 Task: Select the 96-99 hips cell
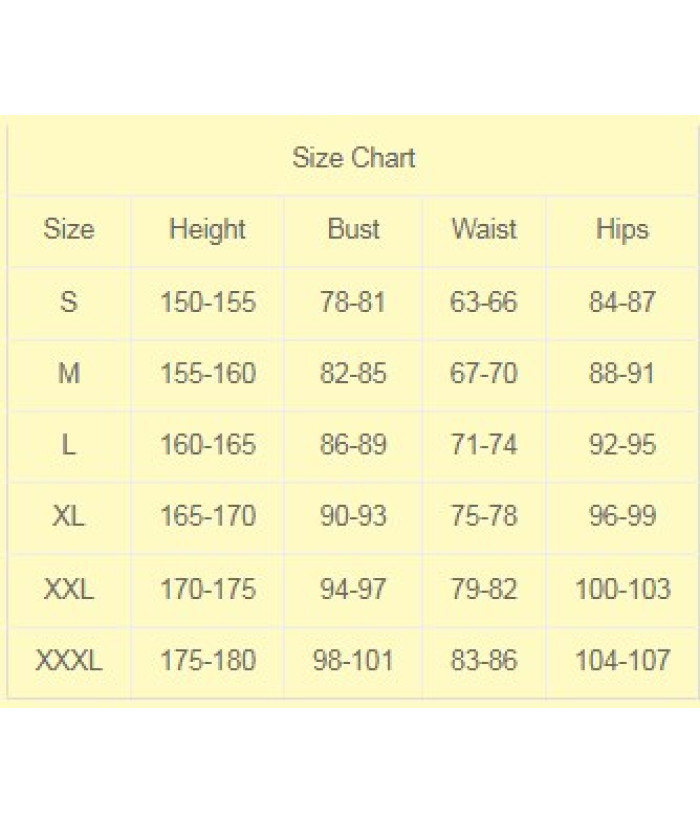tap(622, 517)
